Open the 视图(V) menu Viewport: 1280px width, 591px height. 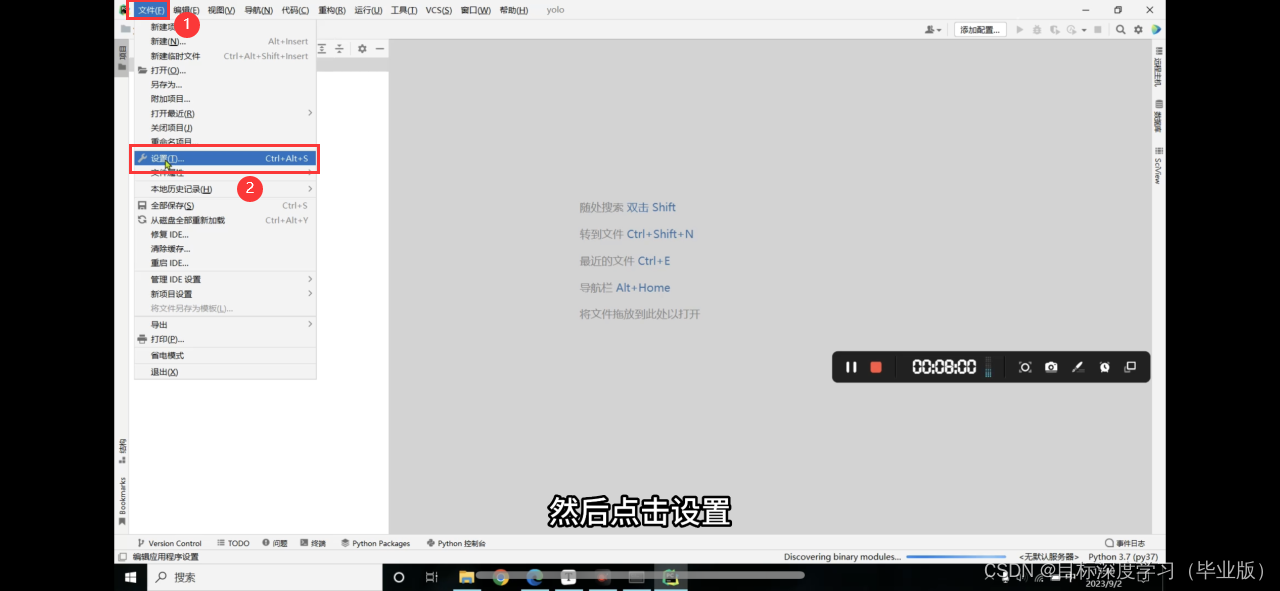[221, 10]
